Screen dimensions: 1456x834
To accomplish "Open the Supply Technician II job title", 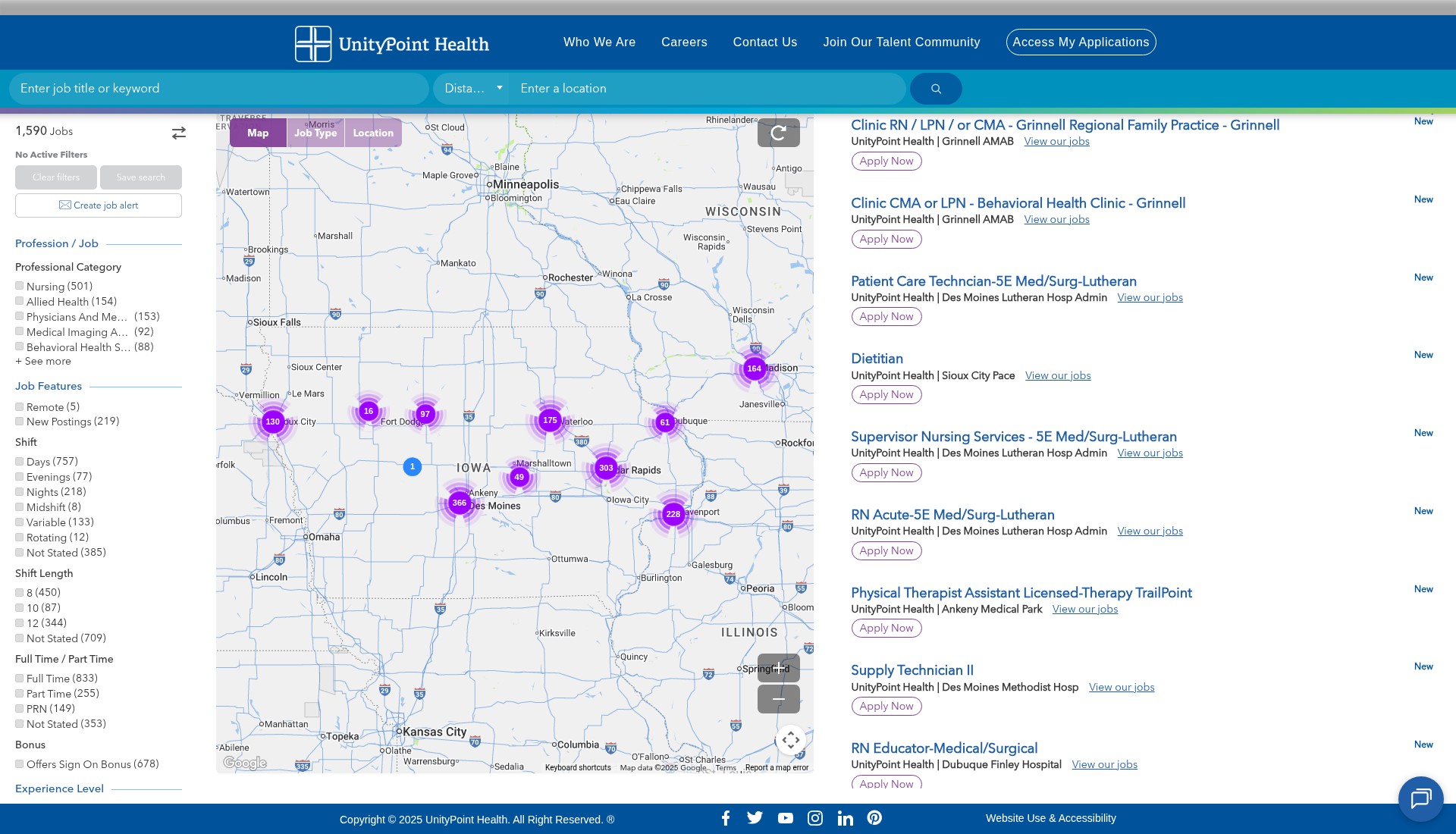I will (912, 670).
